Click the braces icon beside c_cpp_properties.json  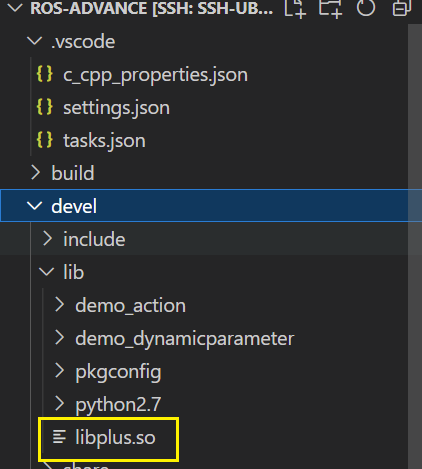point(44,74)
